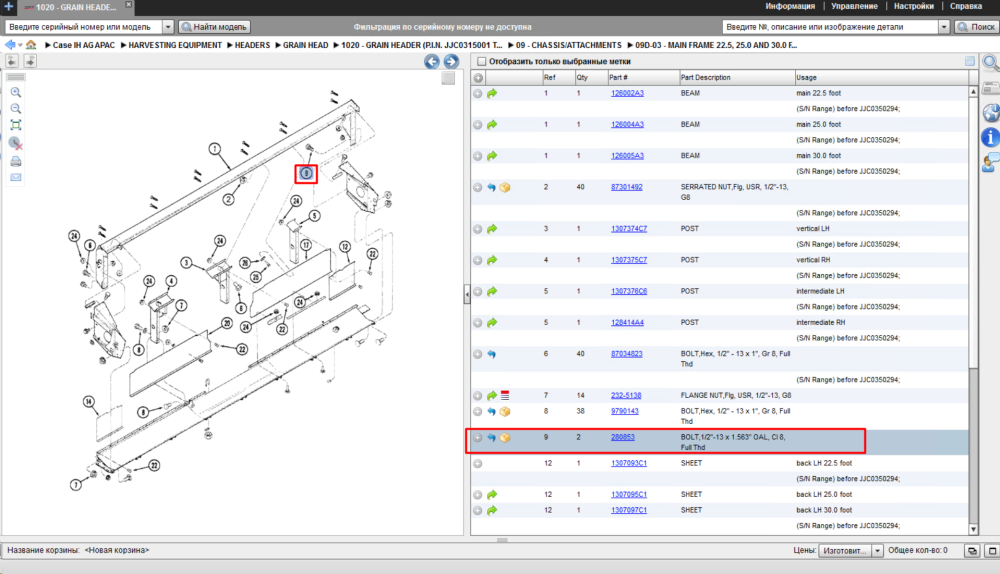Click blue return arrow for part 280853
Screen dimensions: 1000x574
(x=492, y=438)
